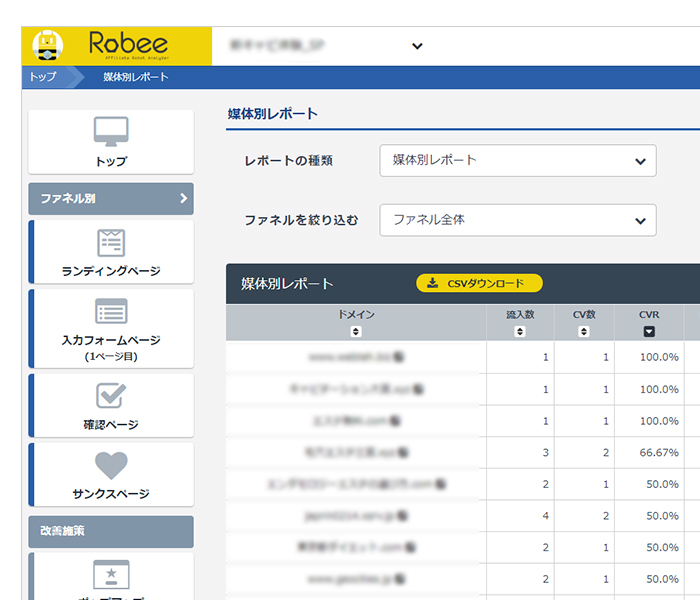Screen dimensions: 700x600
Task: Click the external link icon in first domain row
Action: tap(399, 357)
